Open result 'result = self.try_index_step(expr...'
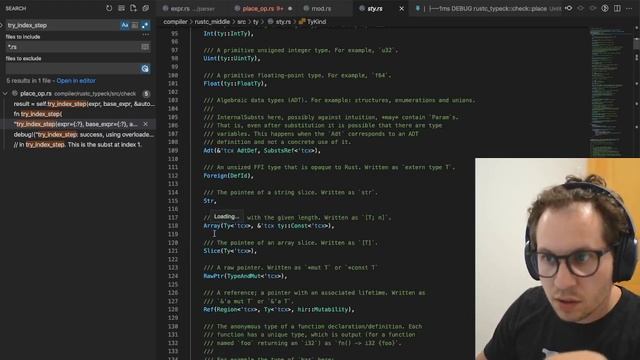The image size is (640, 360). tap(84, 104)
